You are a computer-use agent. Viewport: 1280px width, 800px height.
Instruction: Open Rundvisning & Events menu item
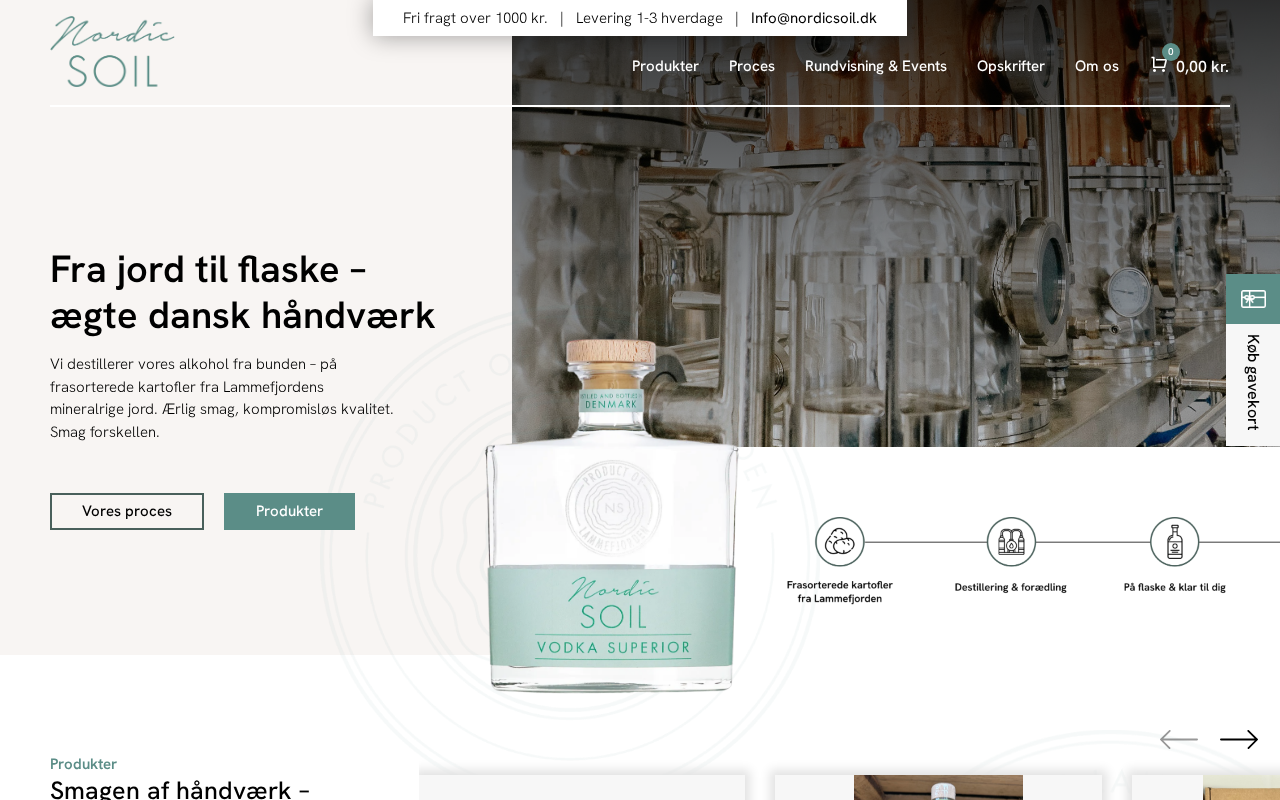click(876, 66)
